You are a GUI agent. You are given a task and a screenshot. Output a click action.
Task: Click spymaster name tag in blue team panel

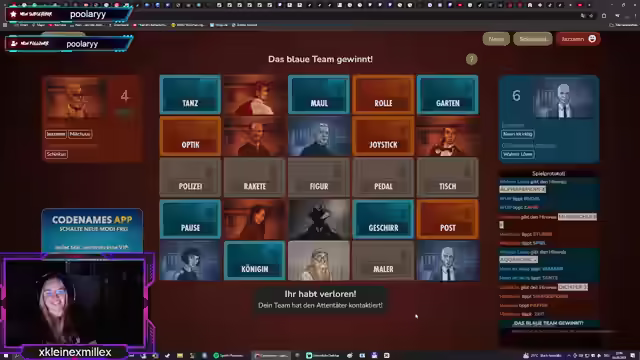[518, 154]
